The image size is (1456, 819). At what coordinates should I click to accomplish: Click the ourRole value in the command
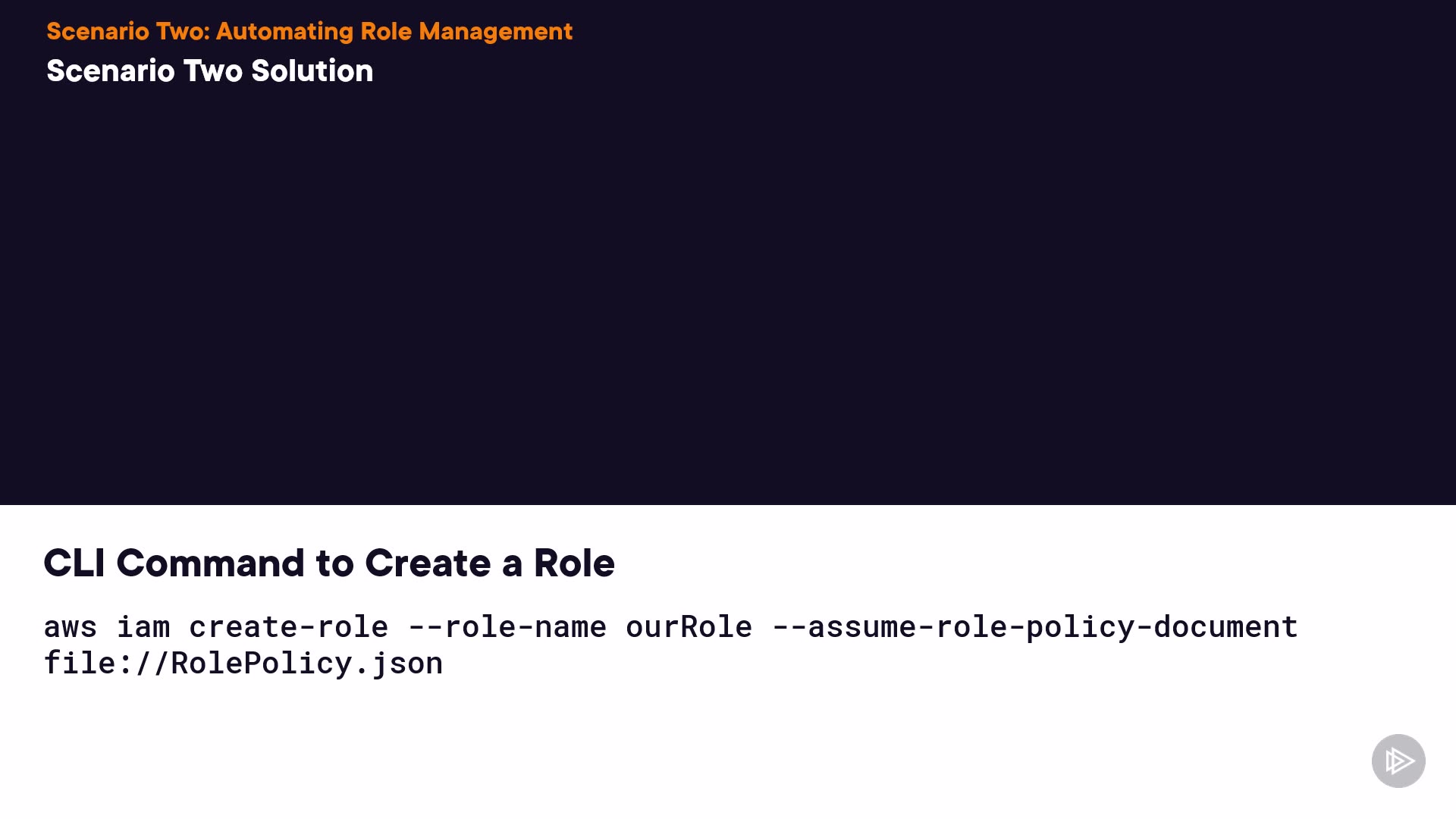(x=689, y=627)
